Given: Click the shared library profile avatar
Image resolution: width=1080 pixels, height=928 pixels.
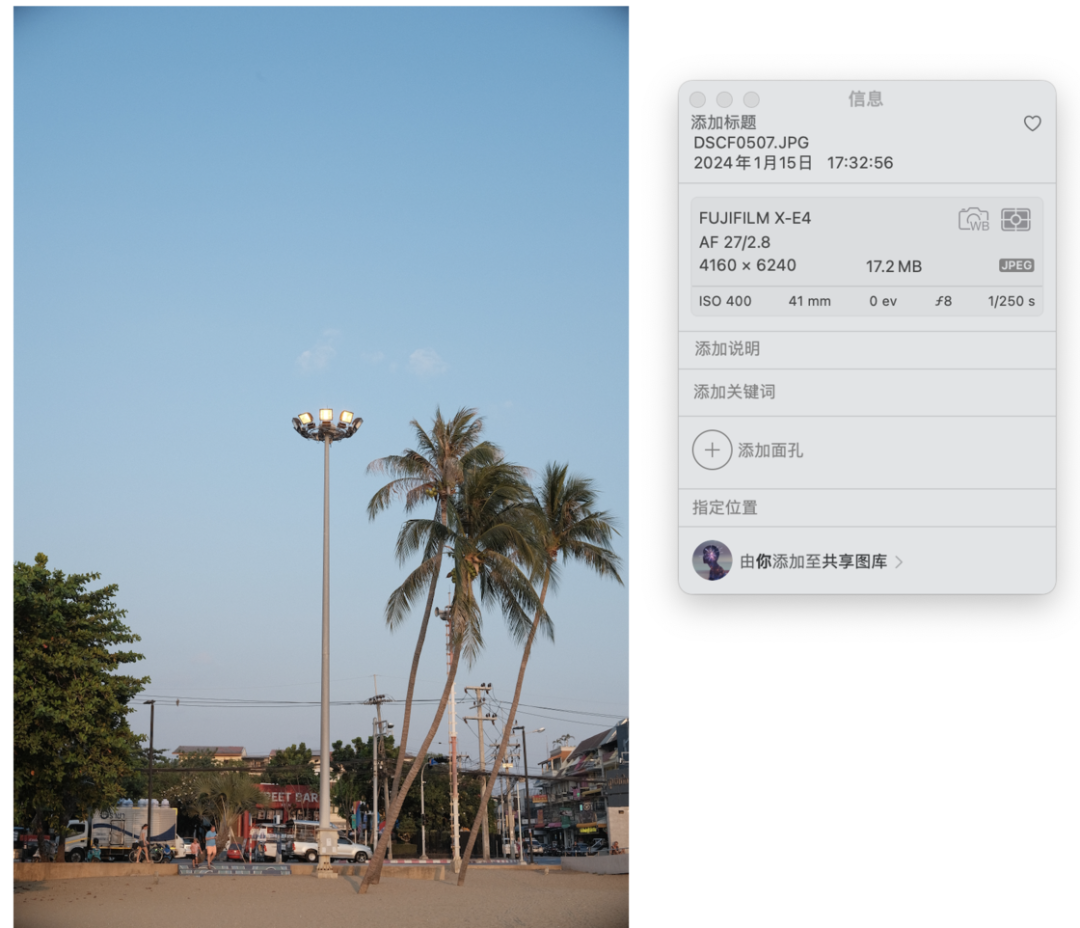Looking at the screenshot, I should (712, 561).
